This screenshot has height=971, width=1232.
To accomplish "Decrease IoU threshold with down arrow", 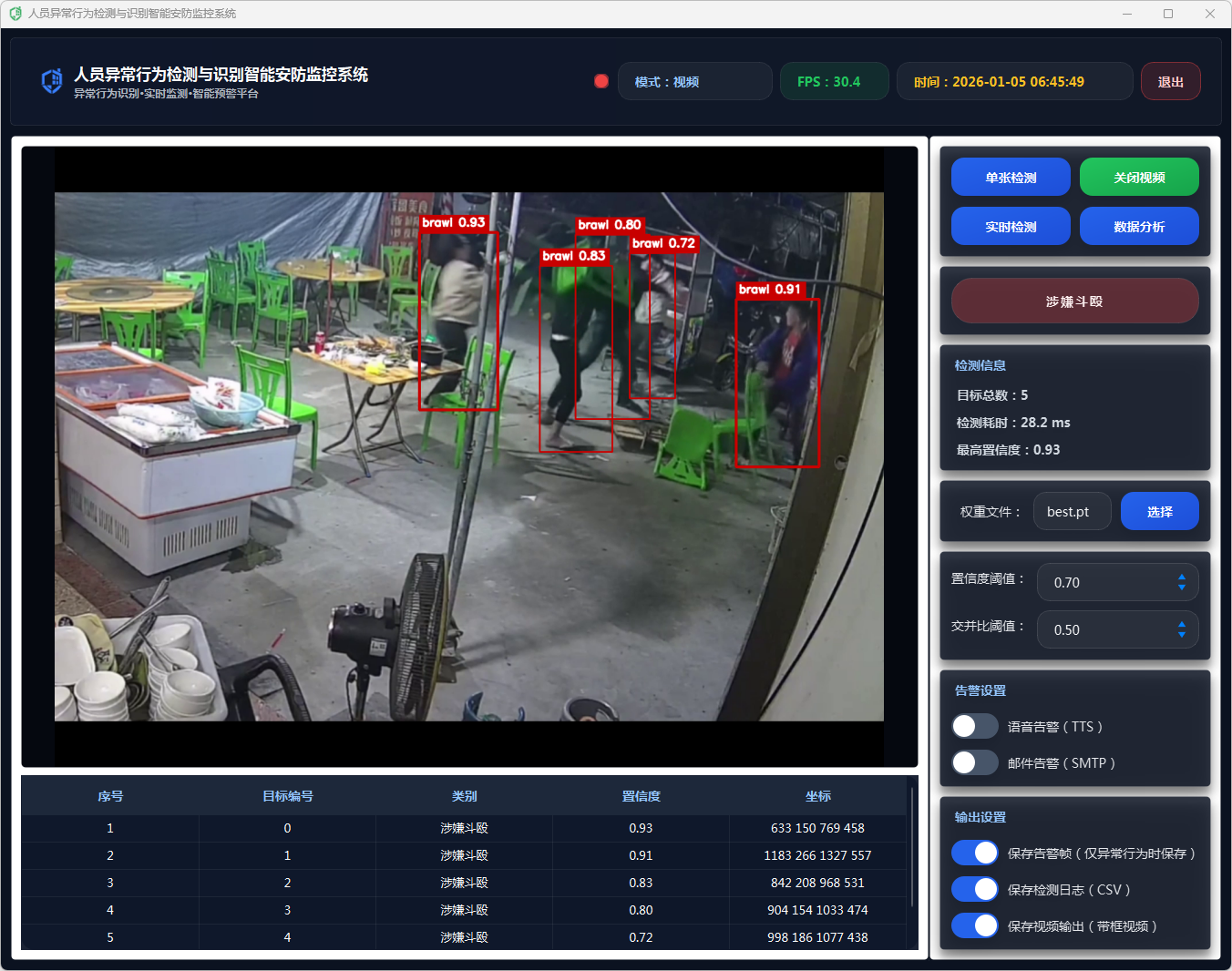I will pos(1181,635).
